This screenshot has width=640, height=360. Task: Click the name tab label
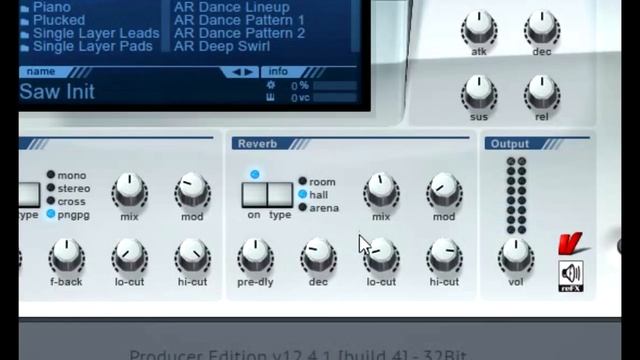pos(41,71)
